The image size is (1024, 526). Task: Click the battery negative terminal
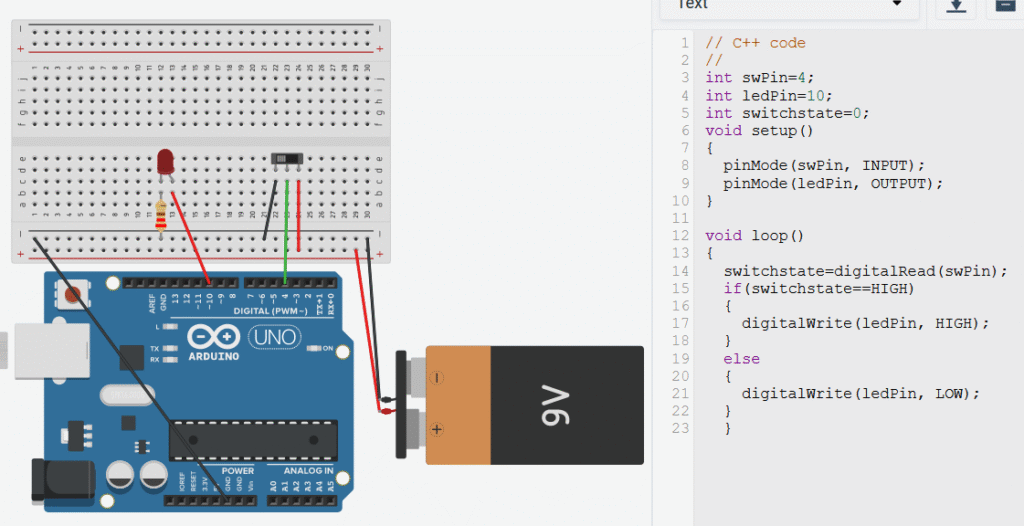click(x=436, y=378)
